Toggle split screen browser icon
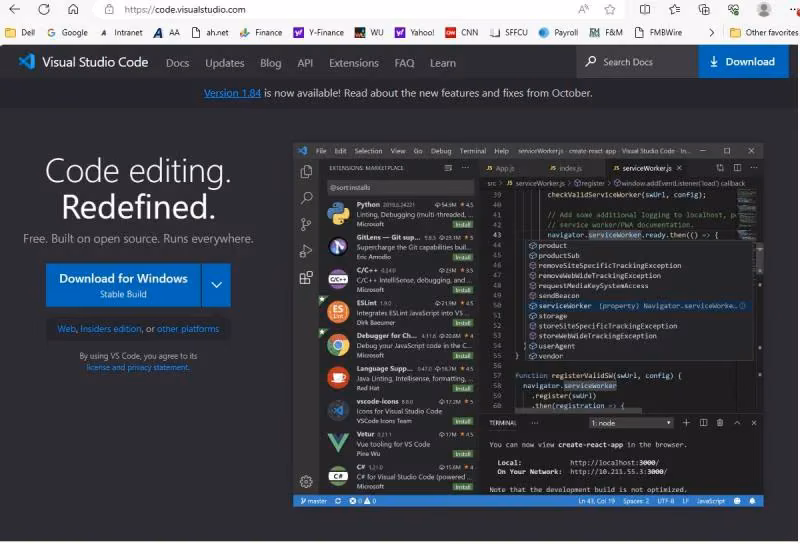Viewport: 800px width, 544px height. pyautogui.click(x=645, y=9)
